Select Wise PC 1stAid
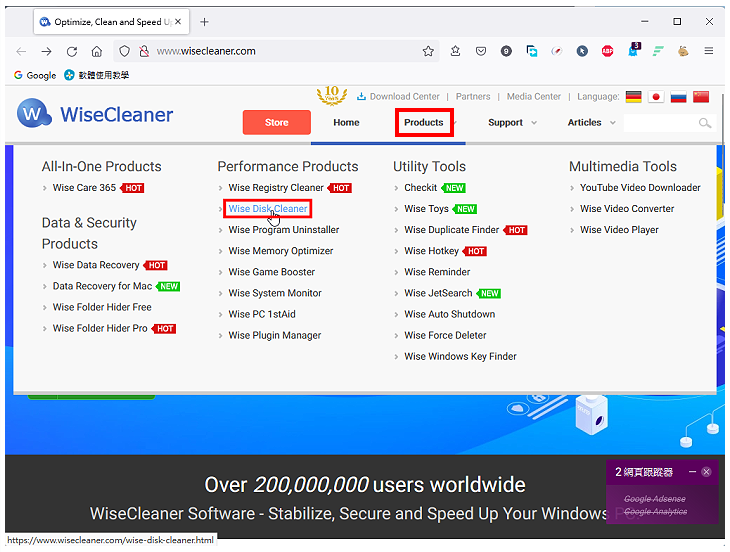The width and height of the screenshot is (730, 552). tap(262, 314)
